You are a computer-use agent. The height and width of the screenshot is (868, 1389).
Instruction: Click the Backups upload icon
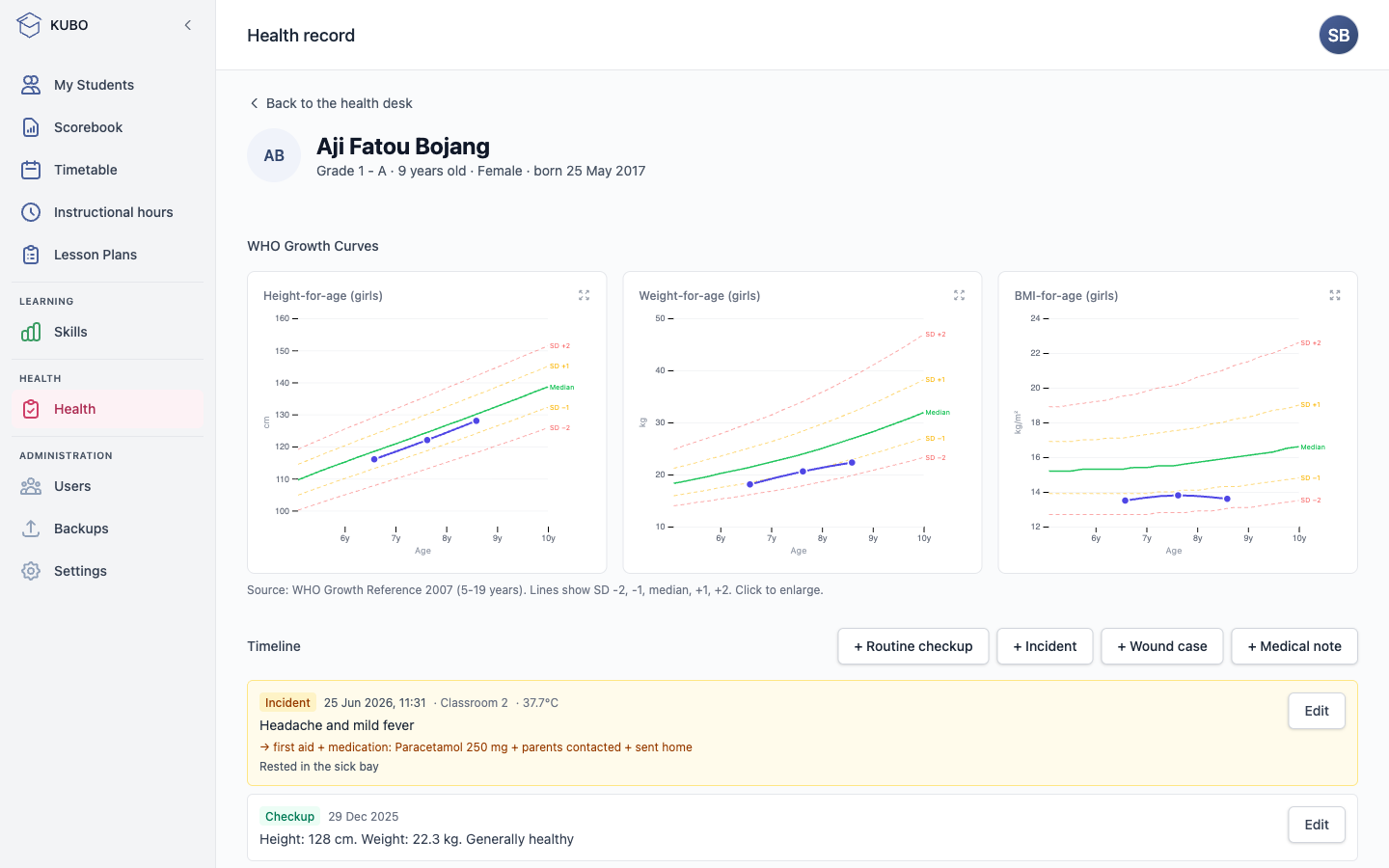coord(31,529)
